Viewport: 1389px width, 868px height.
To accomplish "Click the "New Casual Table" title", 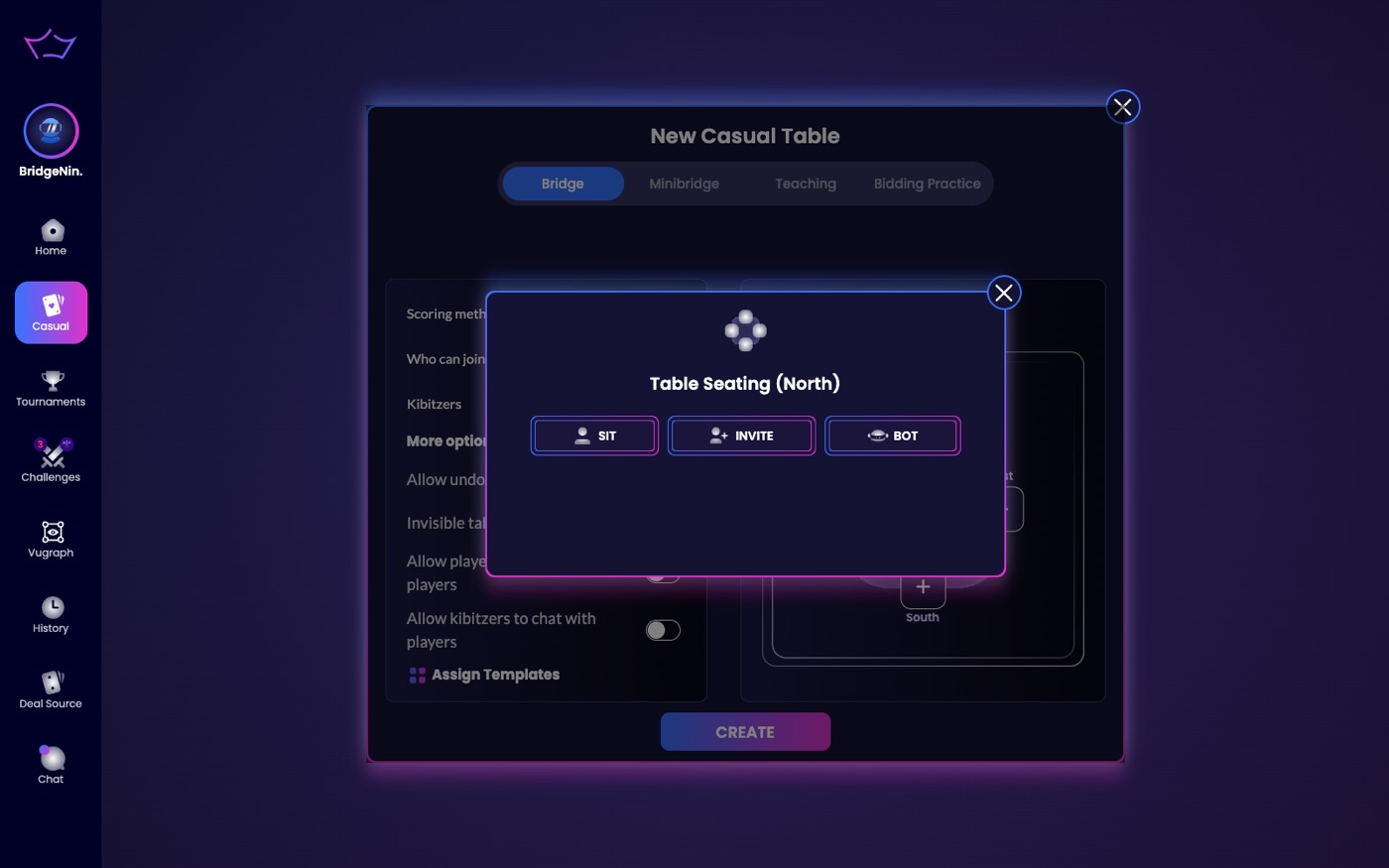I will 745,136.
